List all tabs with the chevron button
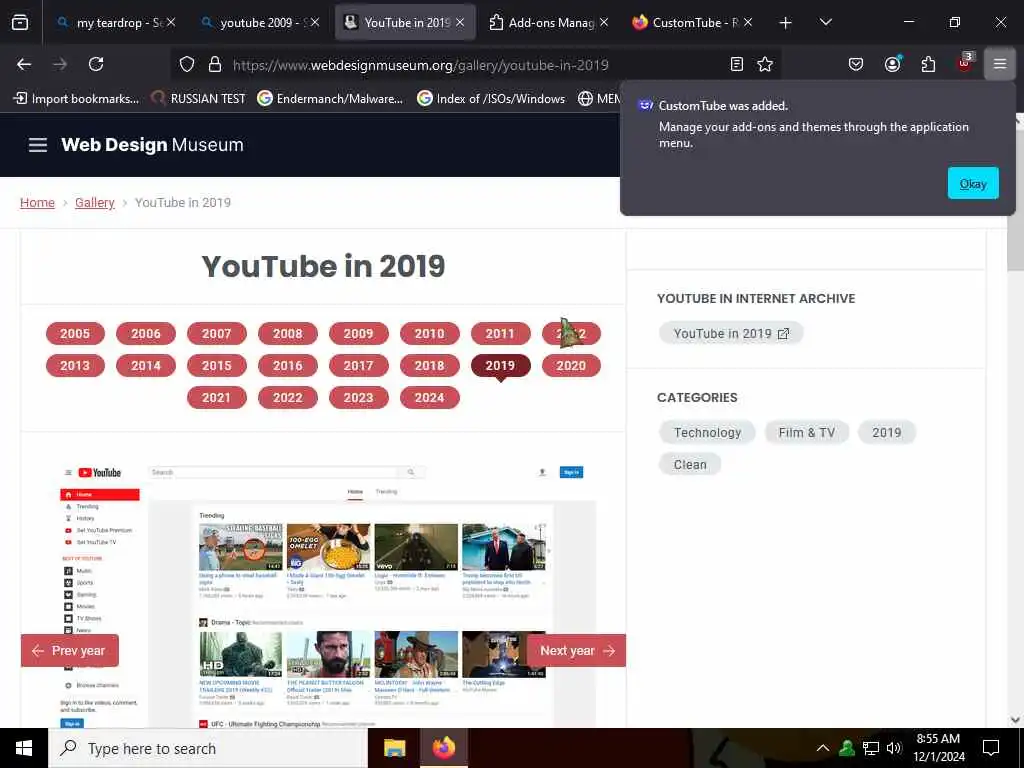The width and height of the screenshot is (1024, 768). tap(825, 23)
